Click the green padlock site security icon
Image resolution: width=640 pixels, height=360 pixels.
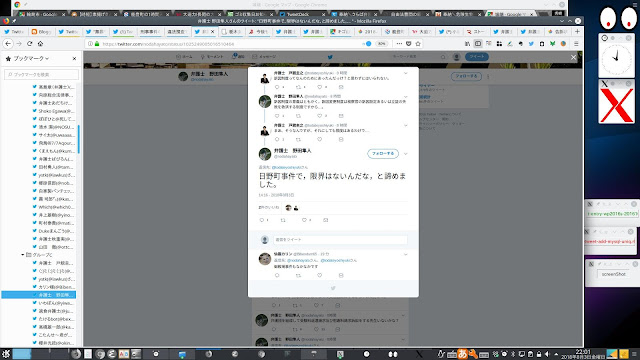pos(97,44)
